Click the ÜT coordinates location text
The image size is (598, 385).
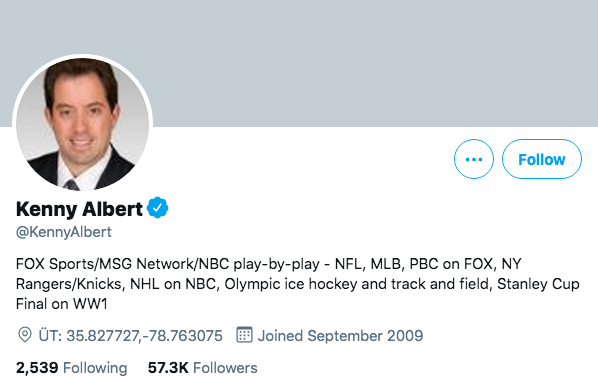point(130,336)
